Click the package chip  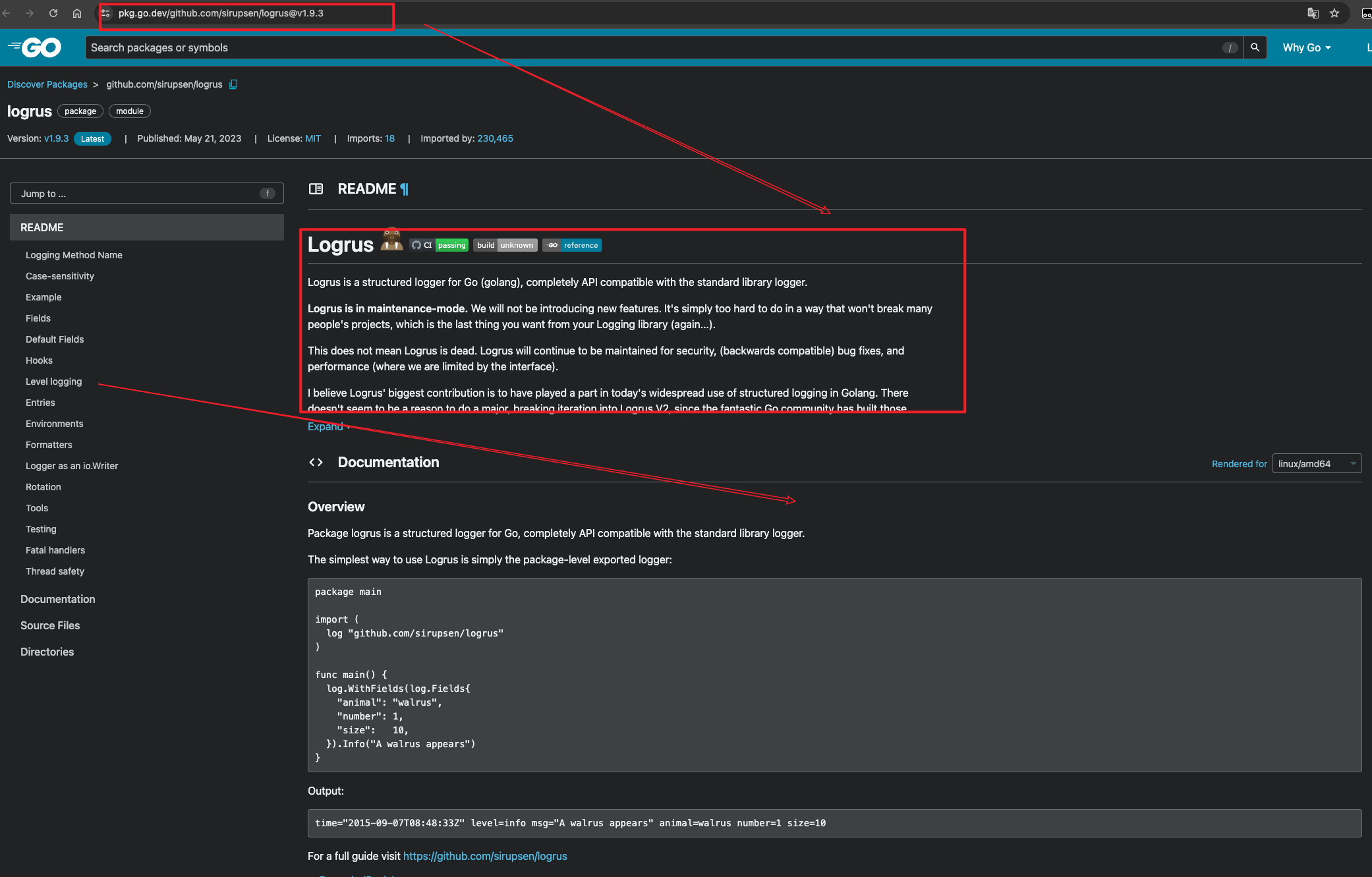coord(80,111)
